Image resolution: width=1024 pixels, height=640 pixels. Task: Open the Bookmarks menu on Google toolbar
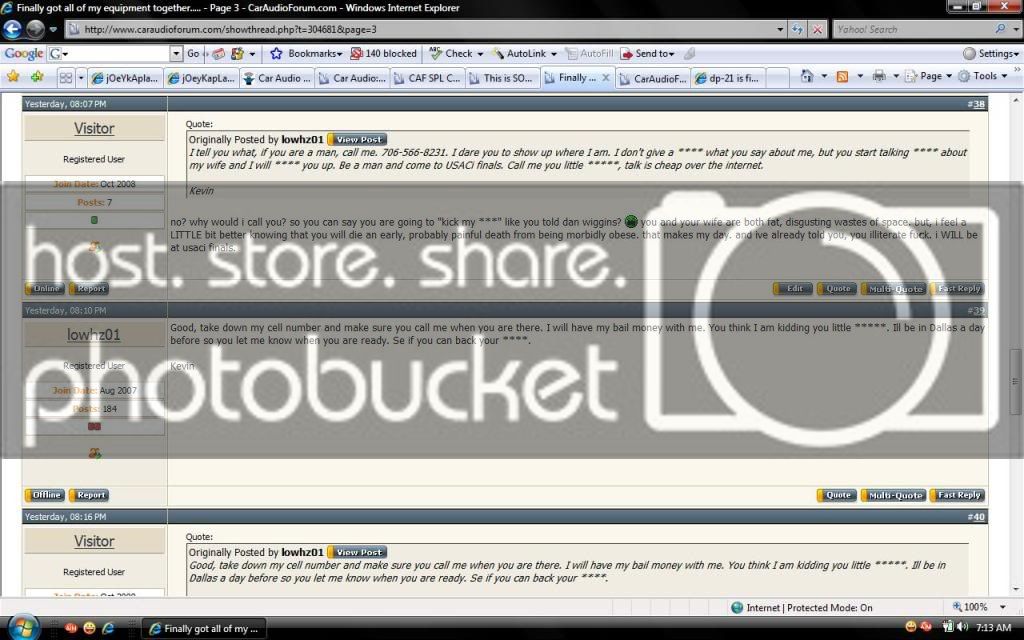click(306, 54)
